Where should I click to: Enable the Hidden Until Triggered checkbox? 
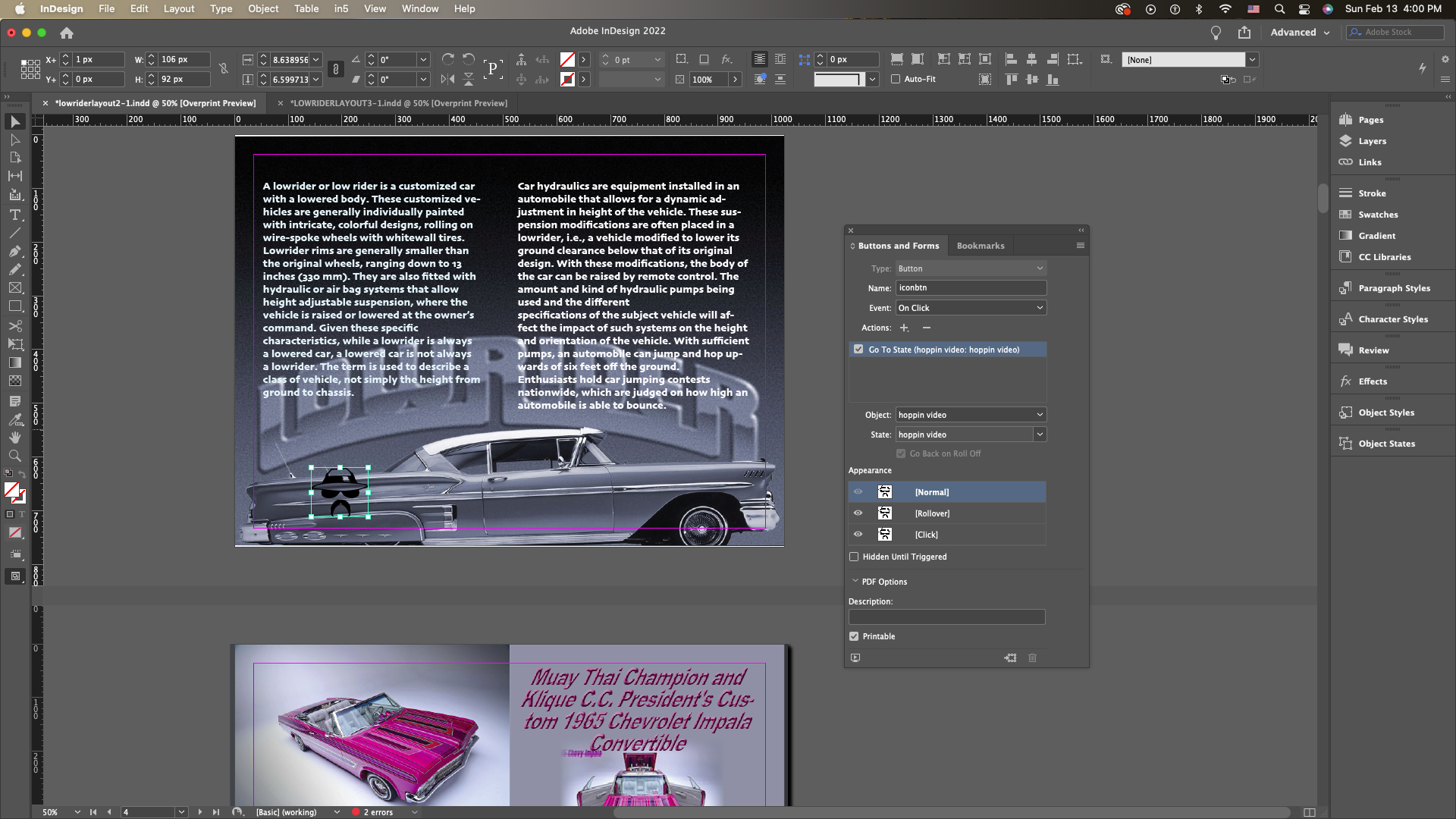click(x=855, y=557)
